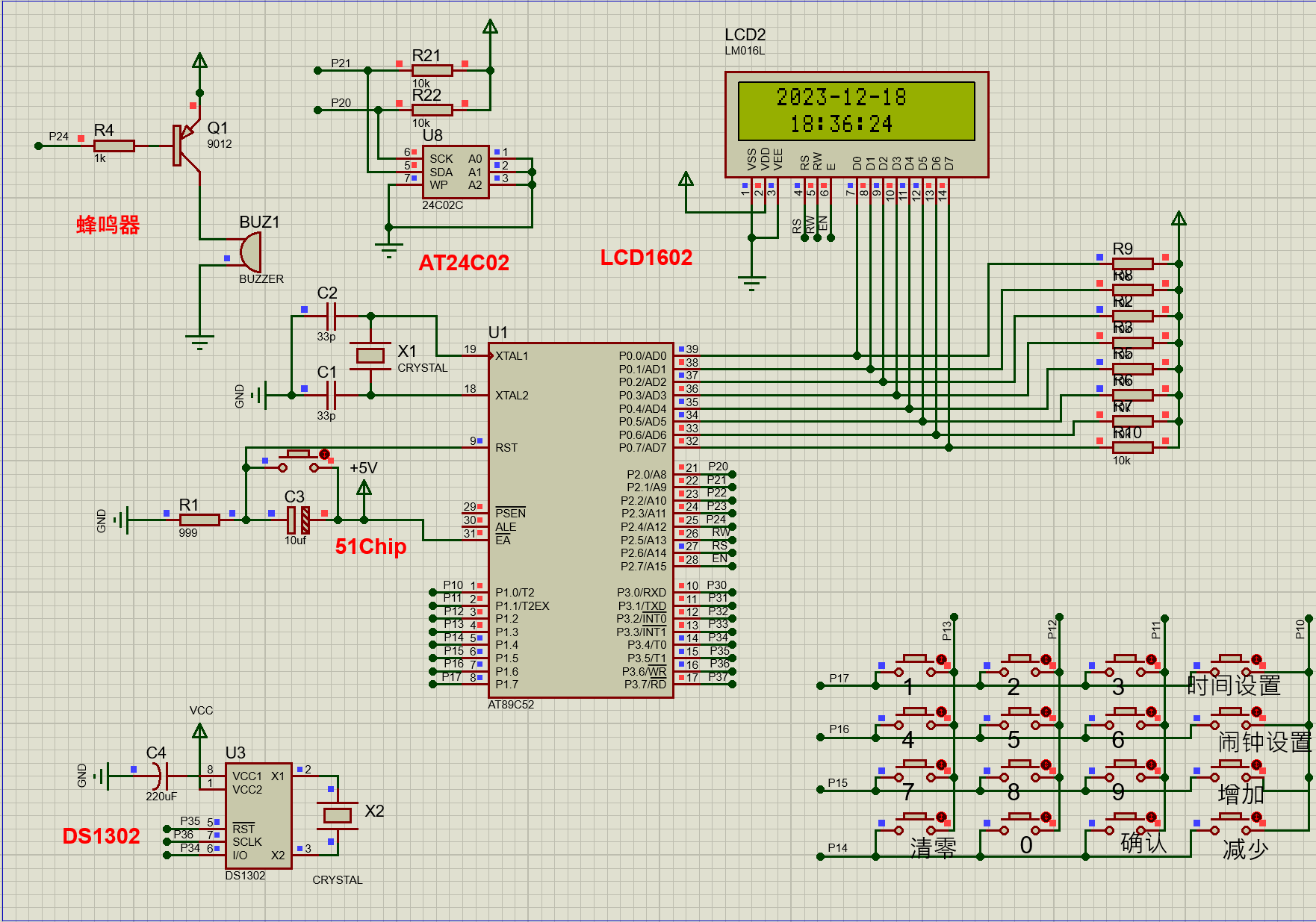Push the 时间设置 keypad button

coord(1231,666)
